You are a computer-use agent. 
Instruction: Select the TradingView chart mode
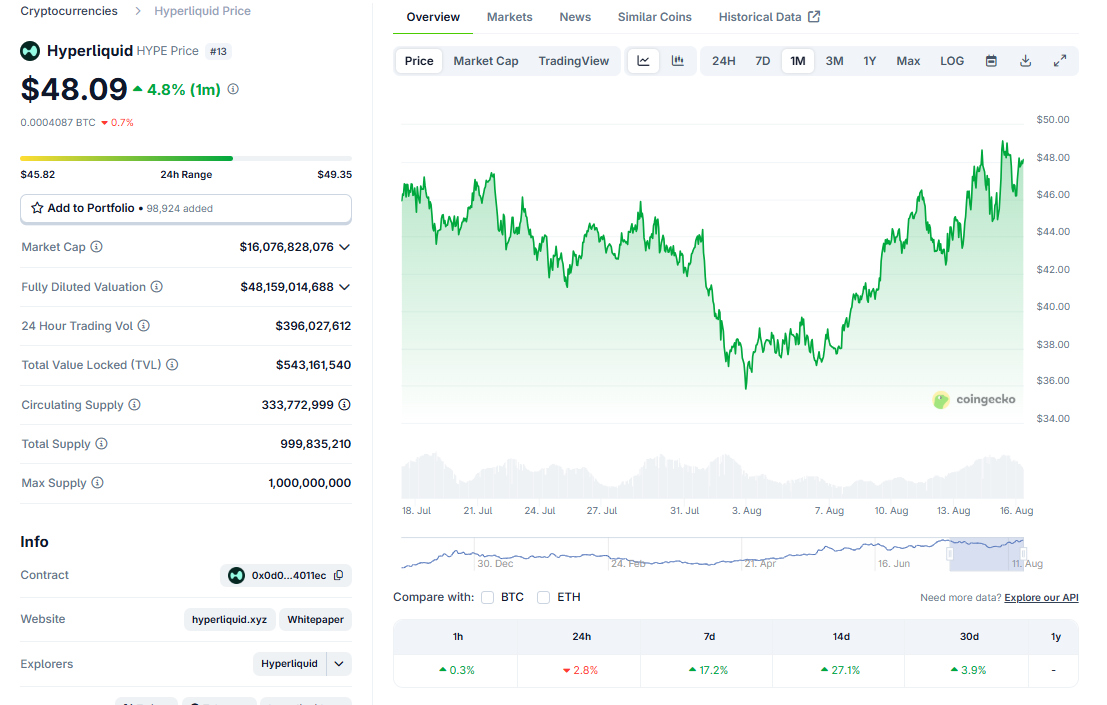[573, 61]
